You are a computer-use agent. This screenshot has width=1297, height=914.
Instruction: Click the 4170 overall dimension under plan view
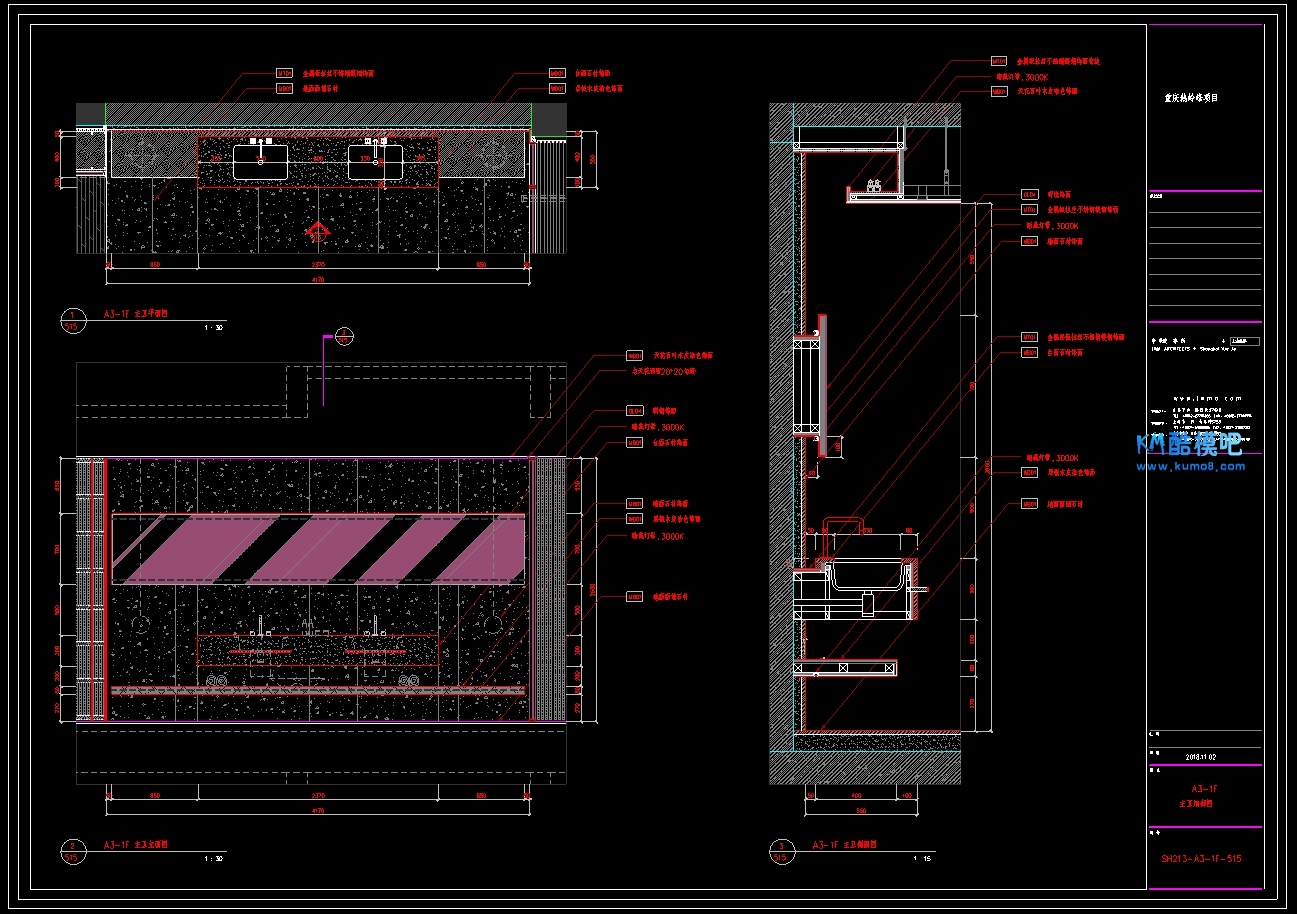point(318,279)
